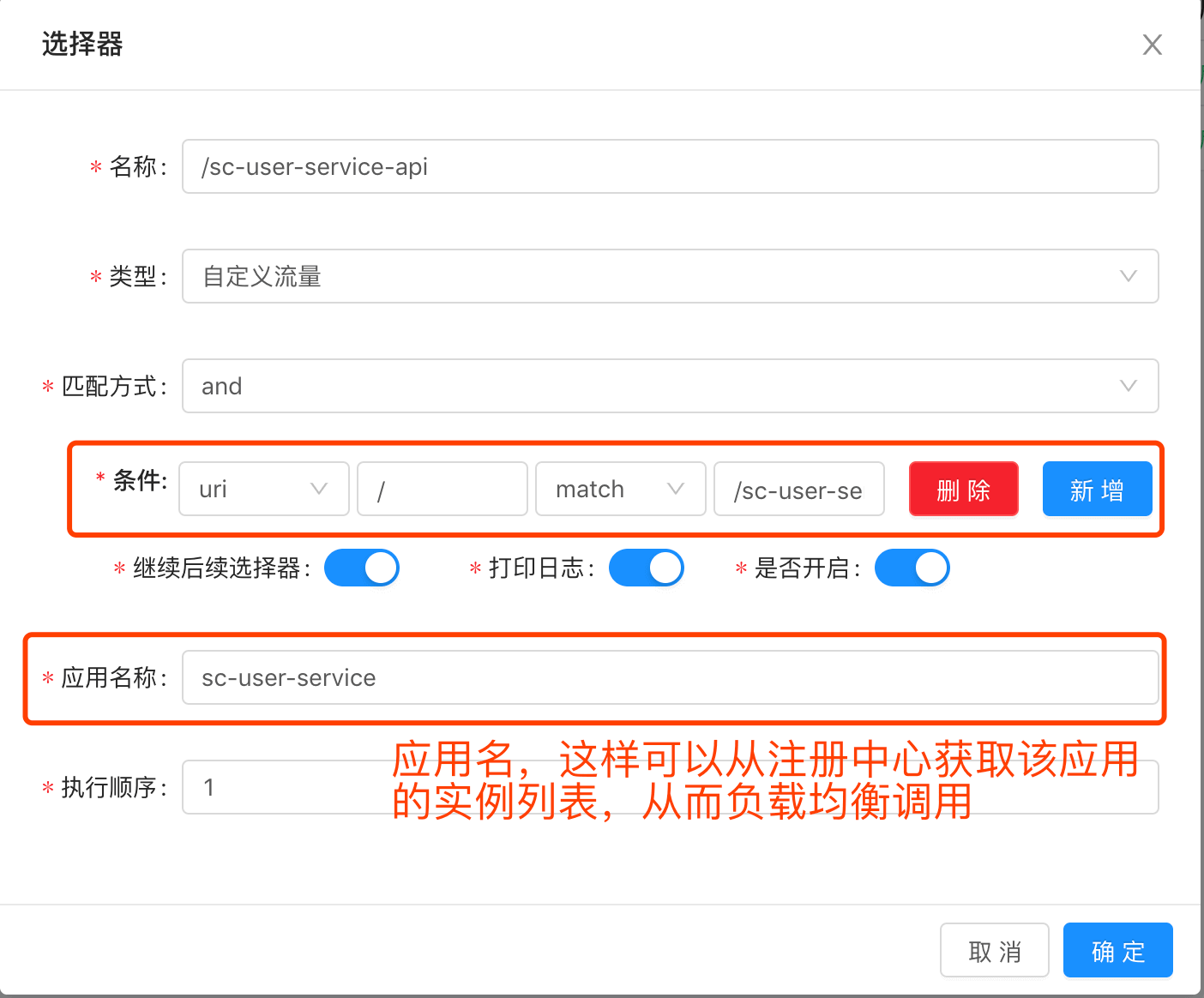Enable the 继续后续选择器 switch
The image size is (1204, 998).
point(361,568)
